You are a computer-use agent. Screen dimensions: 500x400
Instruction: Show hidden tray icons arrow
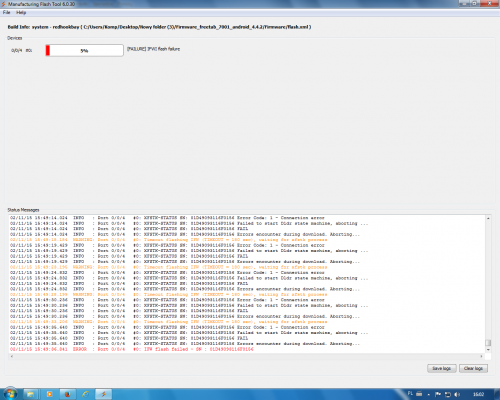(x=429, y=395)
